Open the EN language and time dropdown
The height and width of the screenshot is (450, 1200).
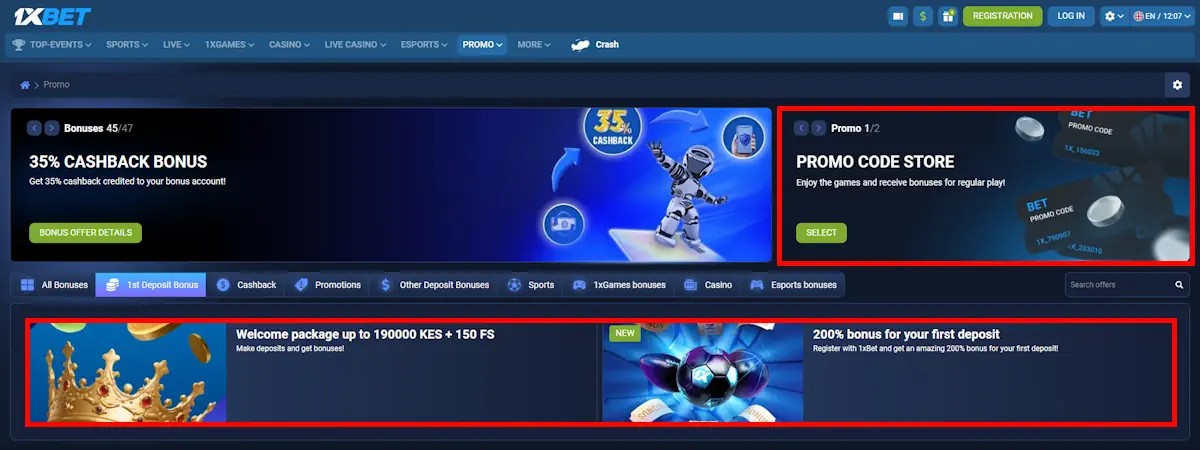[x=1161, y=16]
